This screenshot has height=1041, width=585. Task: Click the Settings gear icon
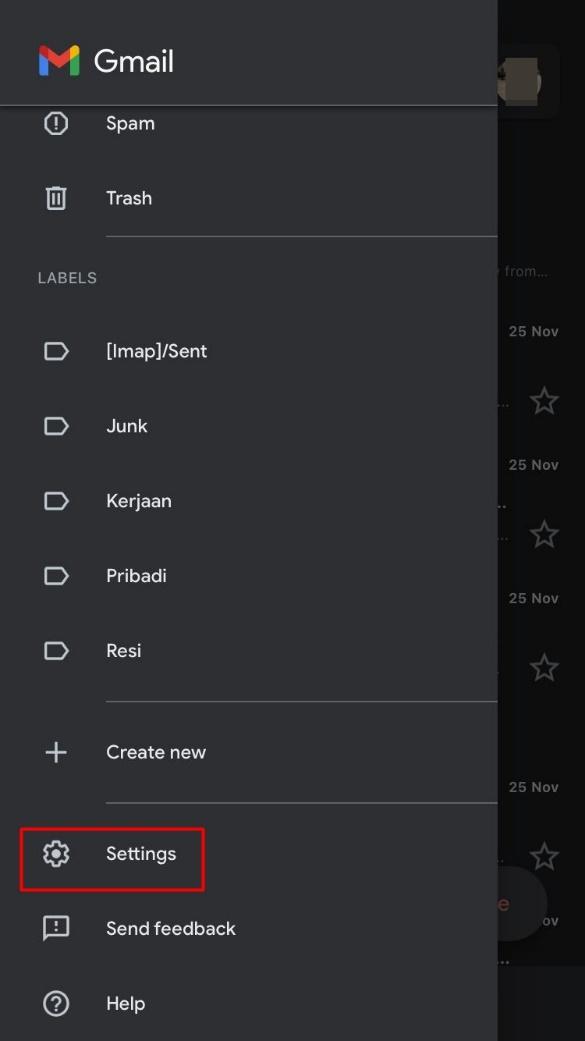(x=56, y=854)
